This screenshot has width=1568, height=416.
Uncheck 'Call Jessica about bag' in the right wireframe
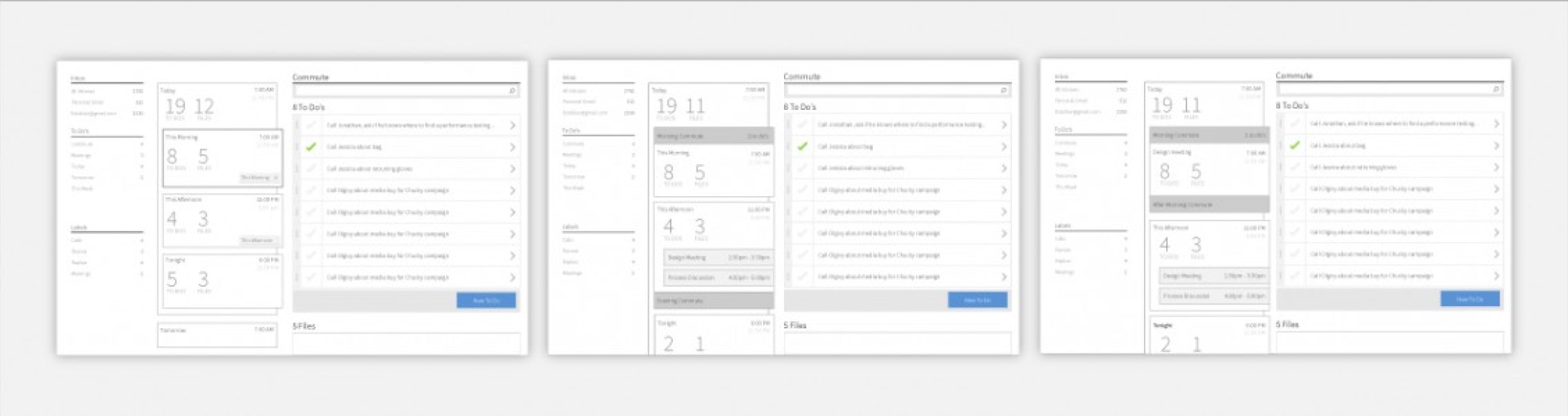[x=1295, y=145]
